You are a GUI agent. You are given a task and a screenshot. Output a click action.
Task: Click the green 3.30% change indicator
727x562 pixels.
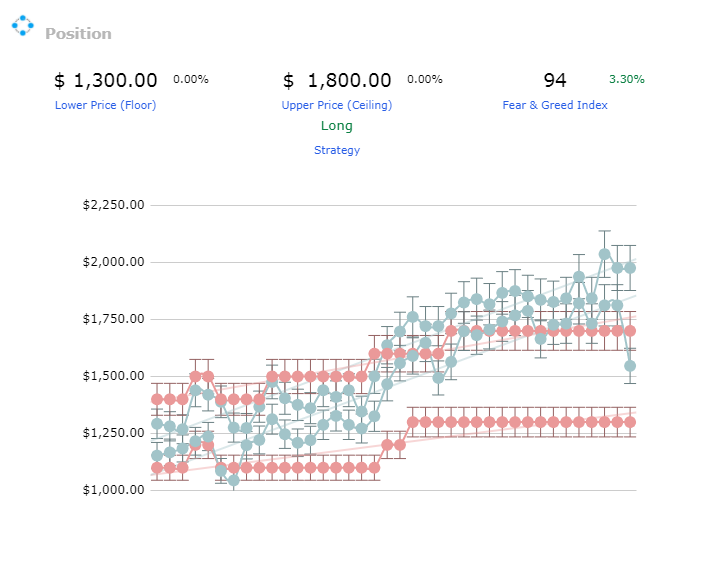(x=626, y=79)
